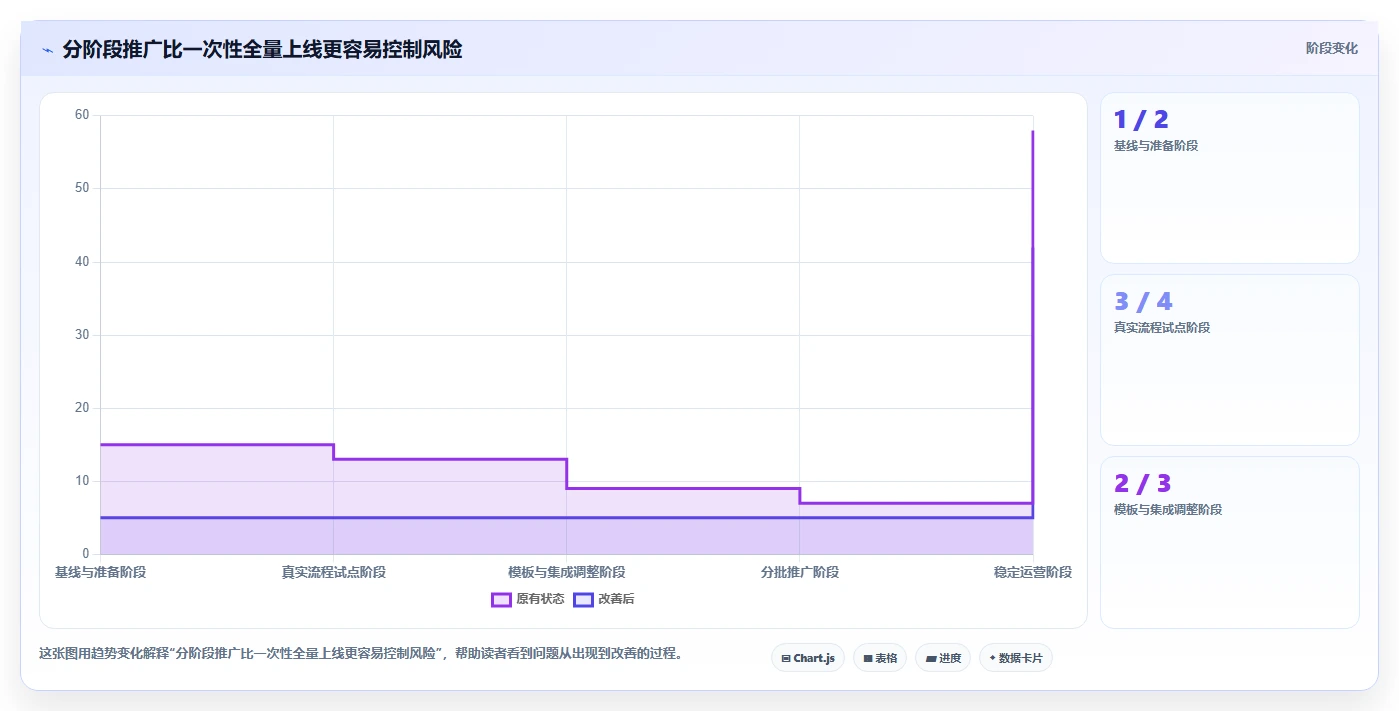Click the chart title 分阶段推广比一次性全量上线更容易控制风险
Viewport: 1399px width, 711px height.
(x=262, y=49)
